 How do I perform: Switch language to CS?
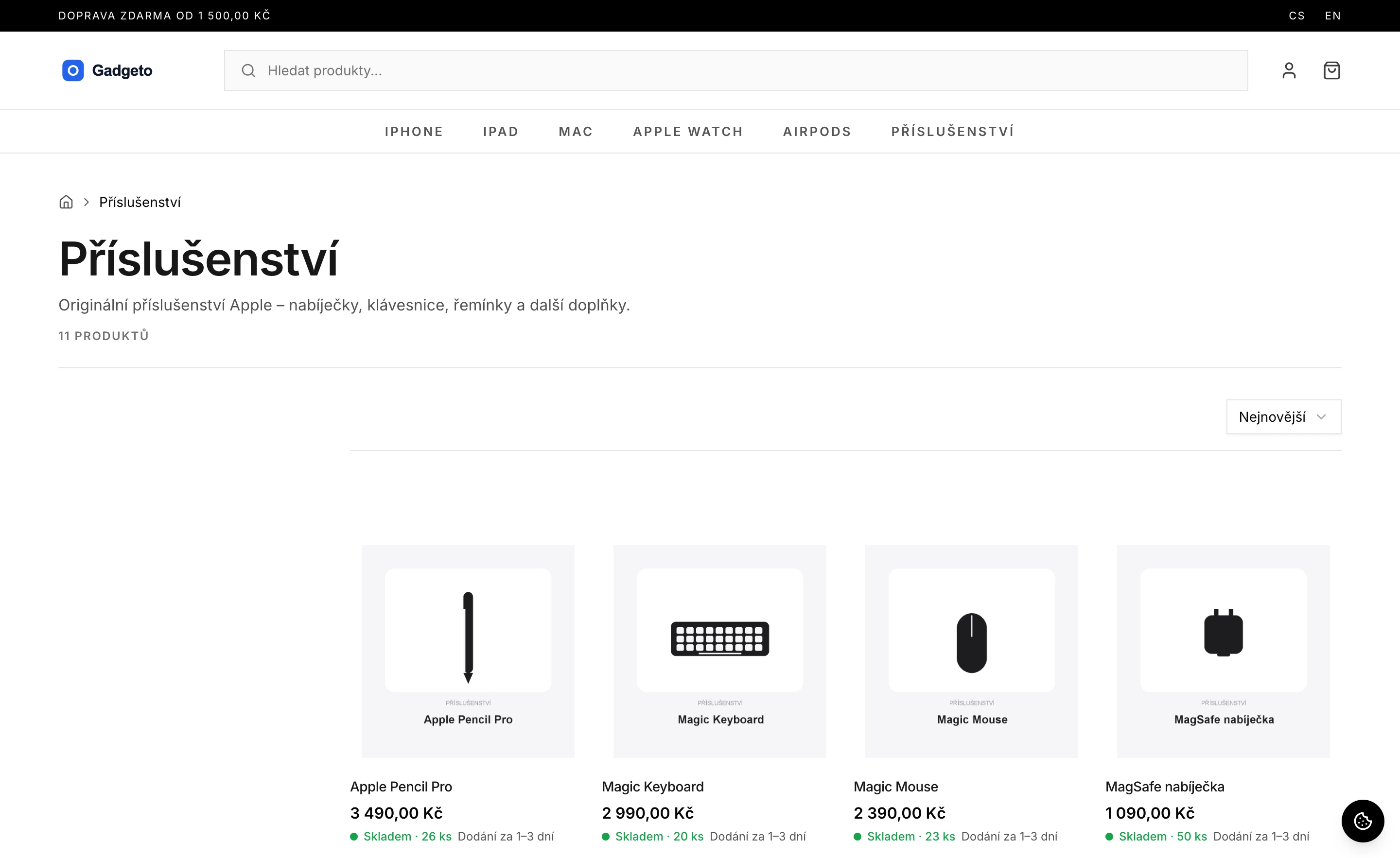(x=1296, y=16)
